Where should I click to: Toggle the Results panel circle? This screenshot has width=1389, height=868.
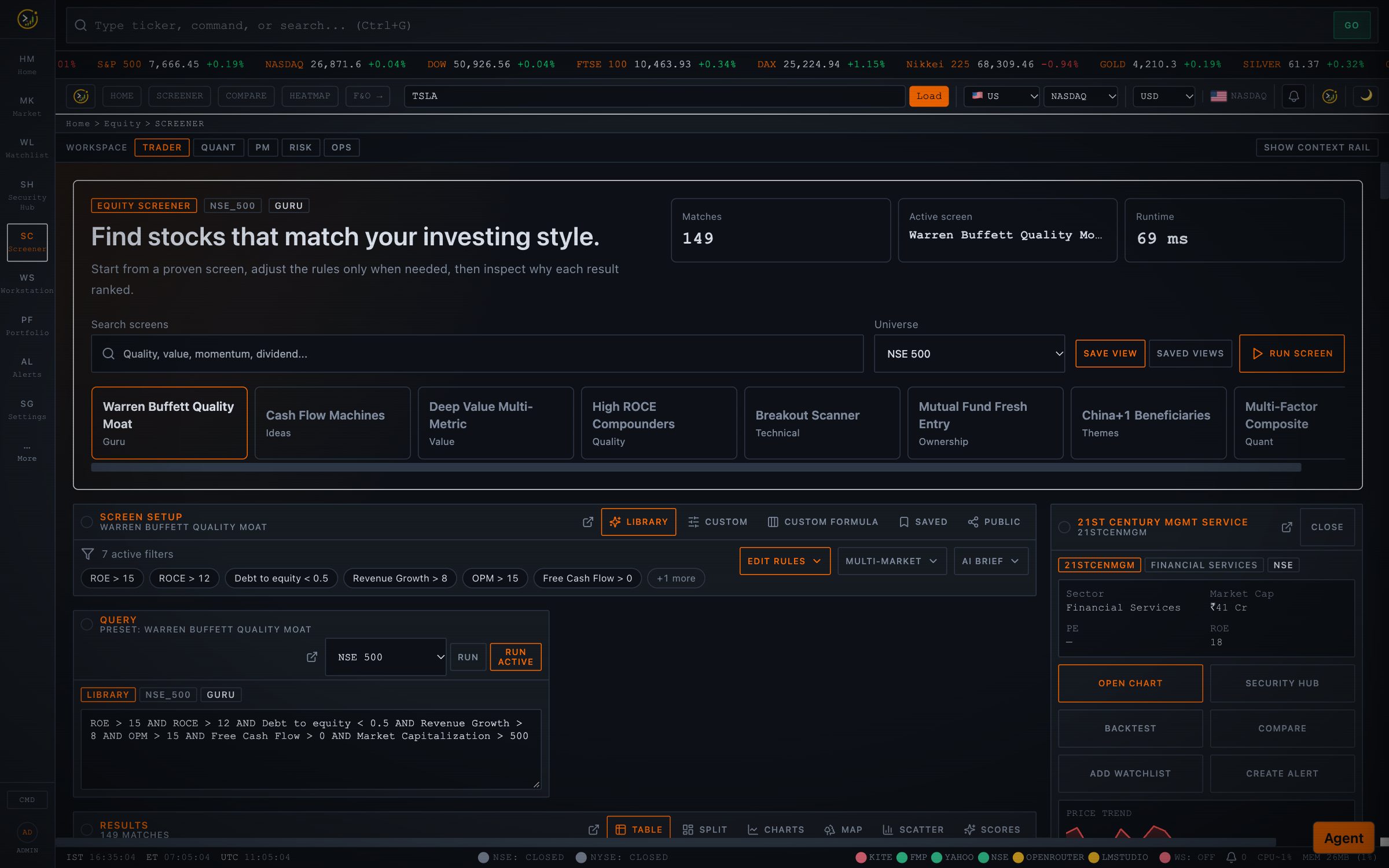pyautogui.click(x=87, y=830)
